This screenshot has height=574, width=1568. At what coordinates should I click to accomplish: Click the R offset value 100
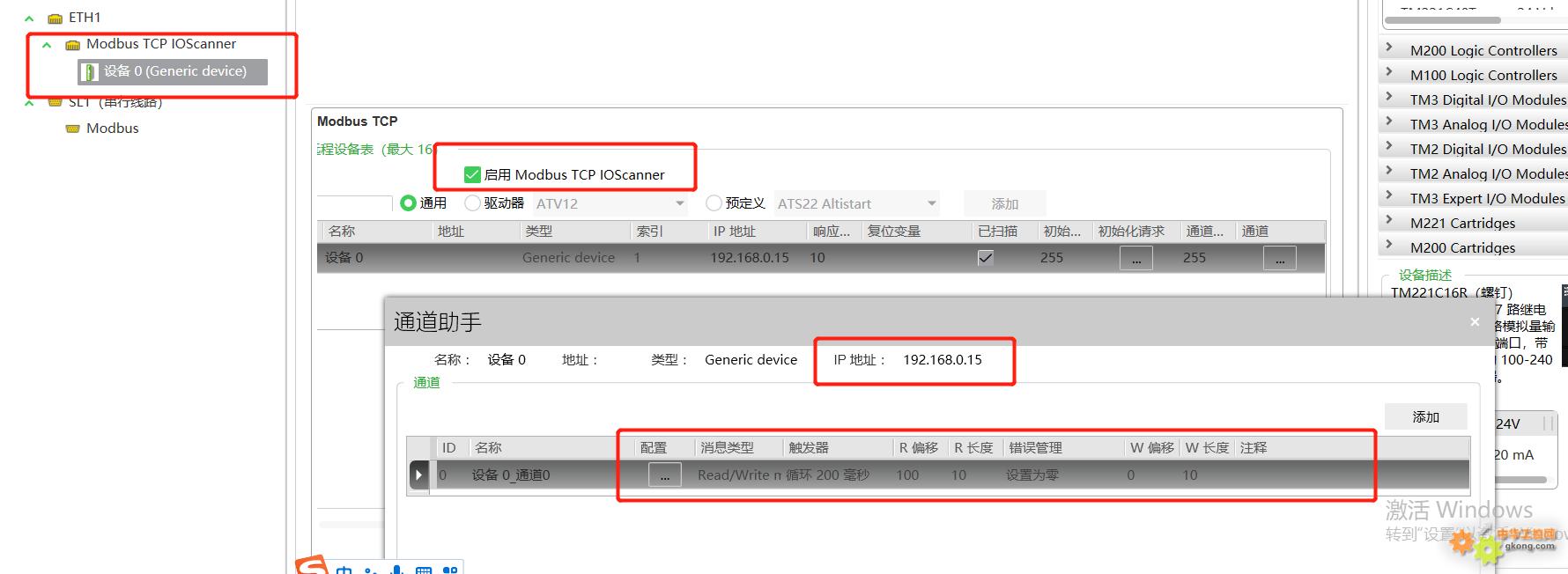coord(907,475)
